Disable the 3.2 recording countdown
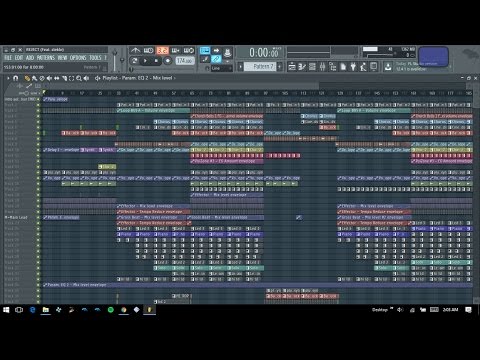 (x=162, y=51)
